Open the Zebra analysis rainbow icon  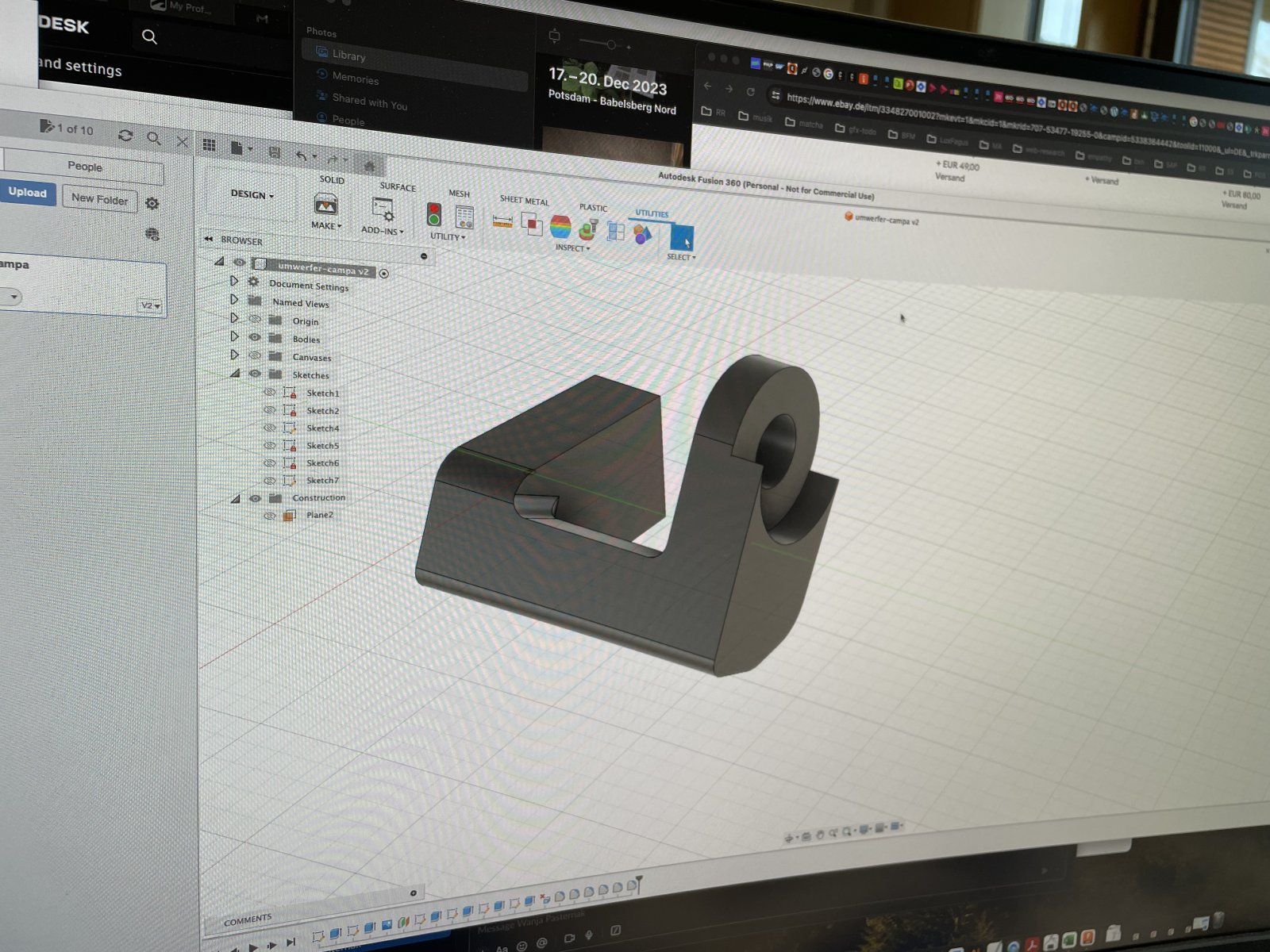click(560, 226)
